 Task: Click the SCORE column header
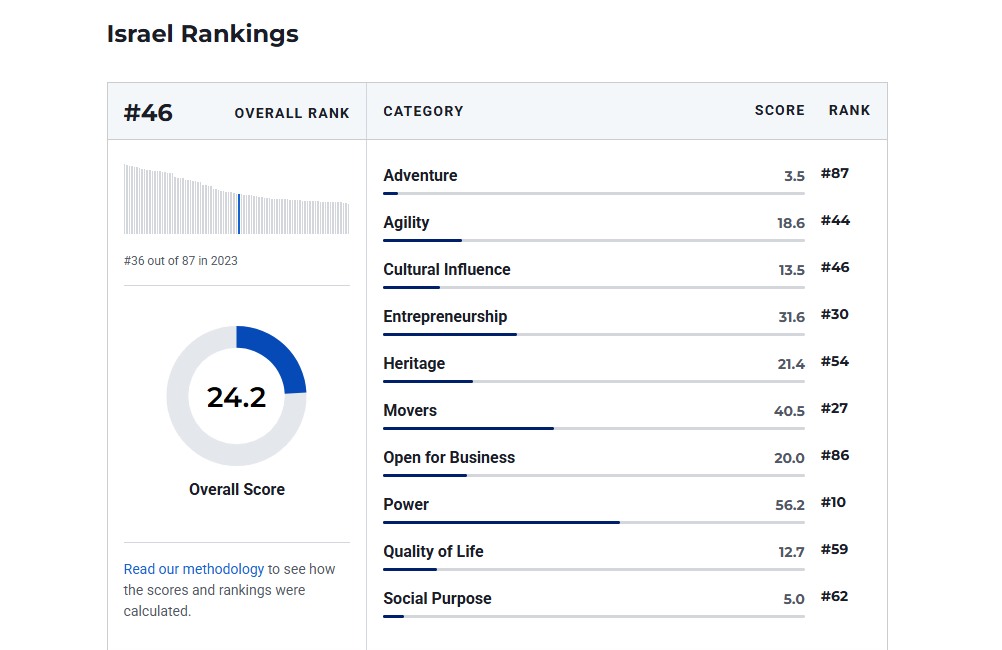[779, 111]
